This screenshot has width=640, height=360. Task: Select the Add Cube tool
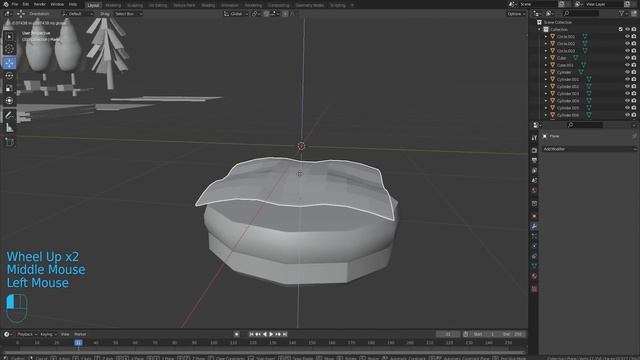point(9,142)
